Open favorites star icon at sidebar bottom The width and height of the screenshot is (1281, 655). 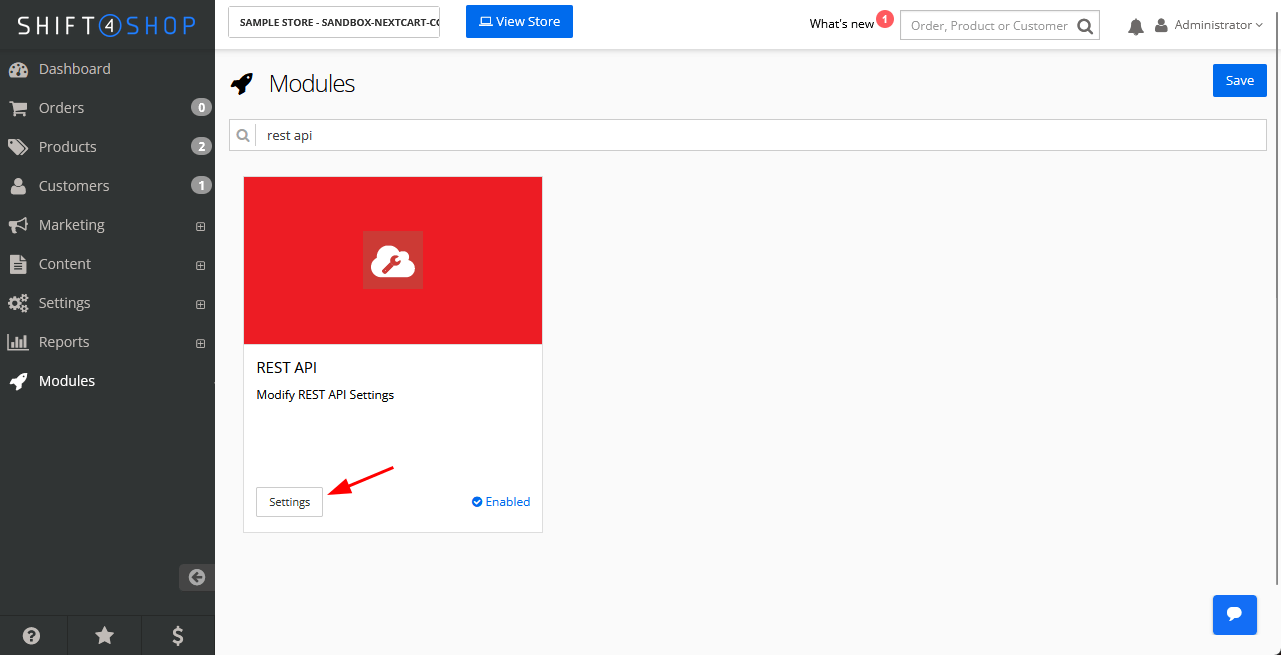(104, 635)
